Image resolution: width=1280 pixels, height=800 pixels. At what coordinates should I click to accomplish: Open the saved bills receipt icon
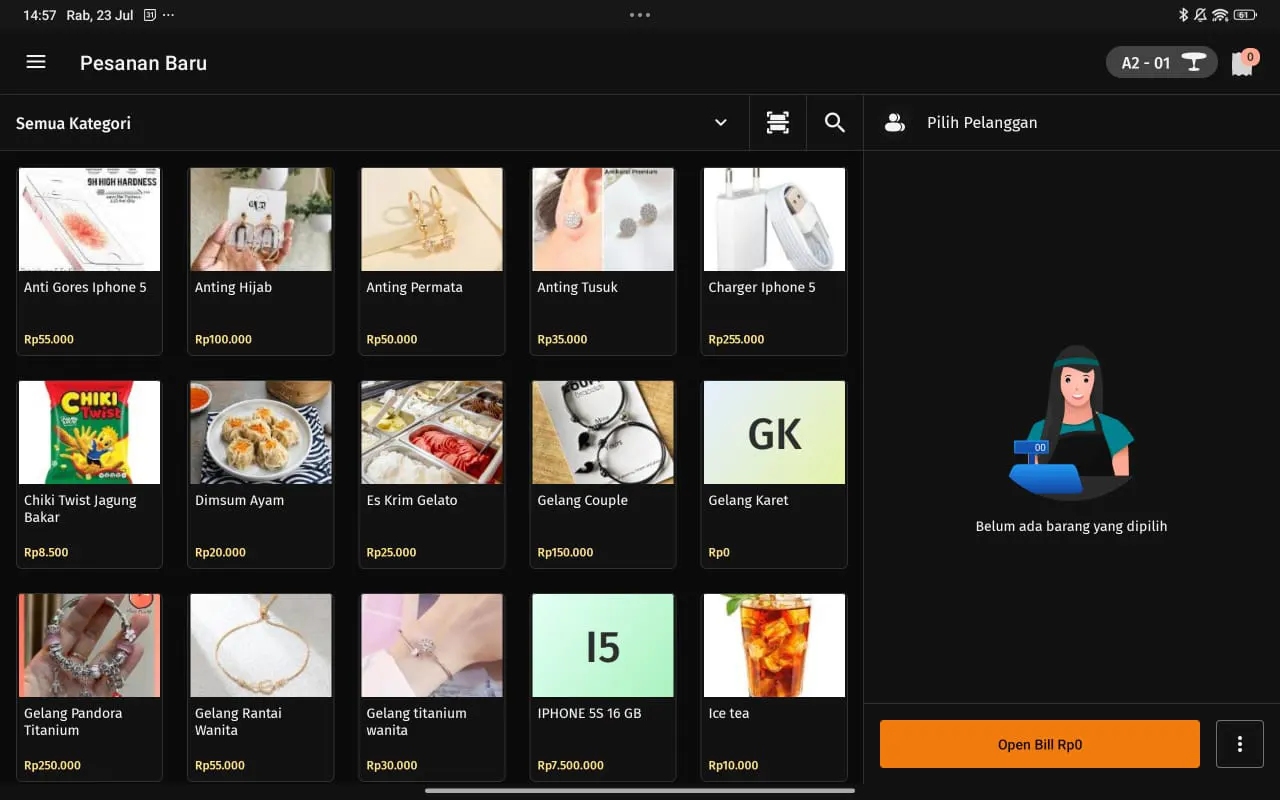click(1242, 63)
